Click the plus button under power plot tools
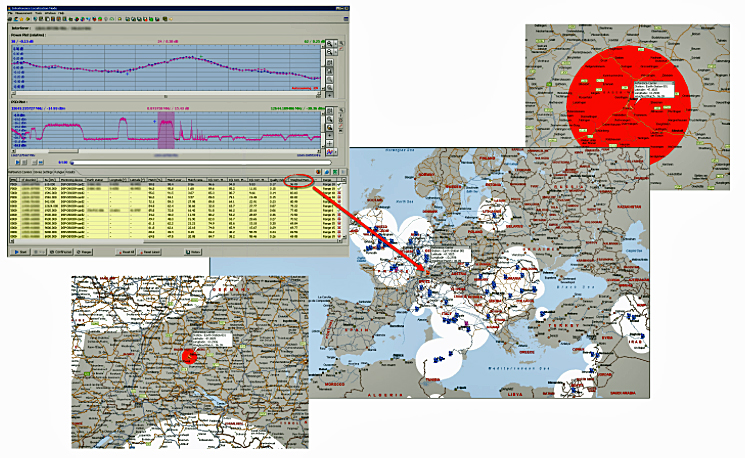 329,95
